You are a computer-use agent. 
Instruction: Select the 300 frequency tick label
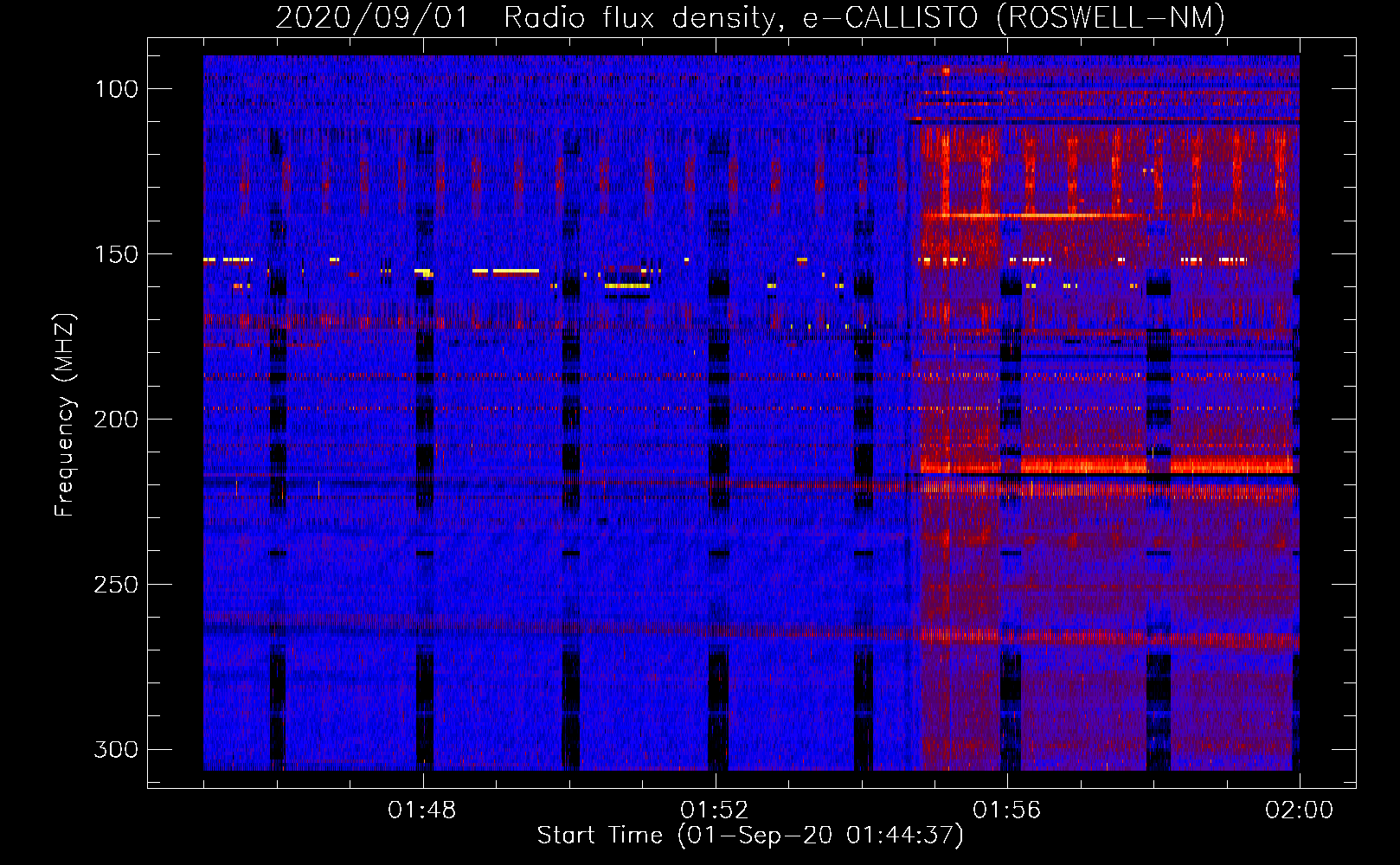click(x=116, y=749)
